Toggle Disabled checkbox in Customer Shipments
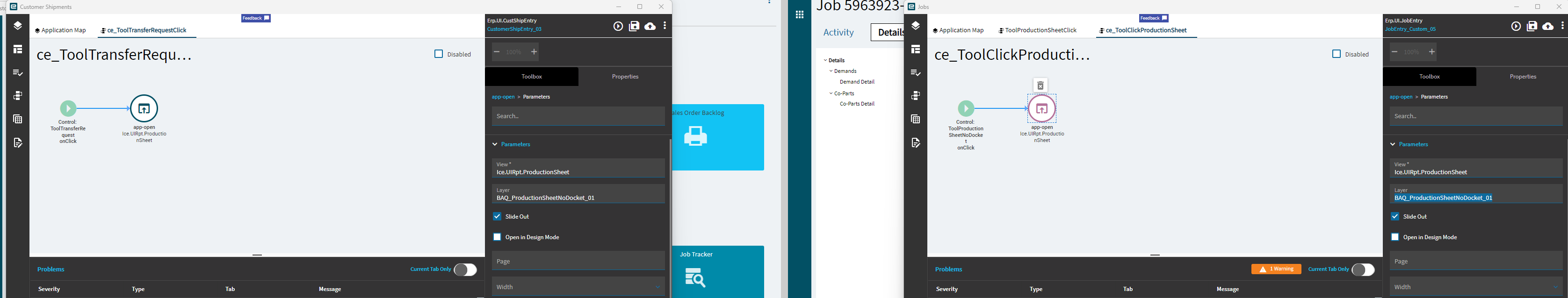The width and height of the screenshot is (1568, 298). pyautogui.click(x=438, y=54)
